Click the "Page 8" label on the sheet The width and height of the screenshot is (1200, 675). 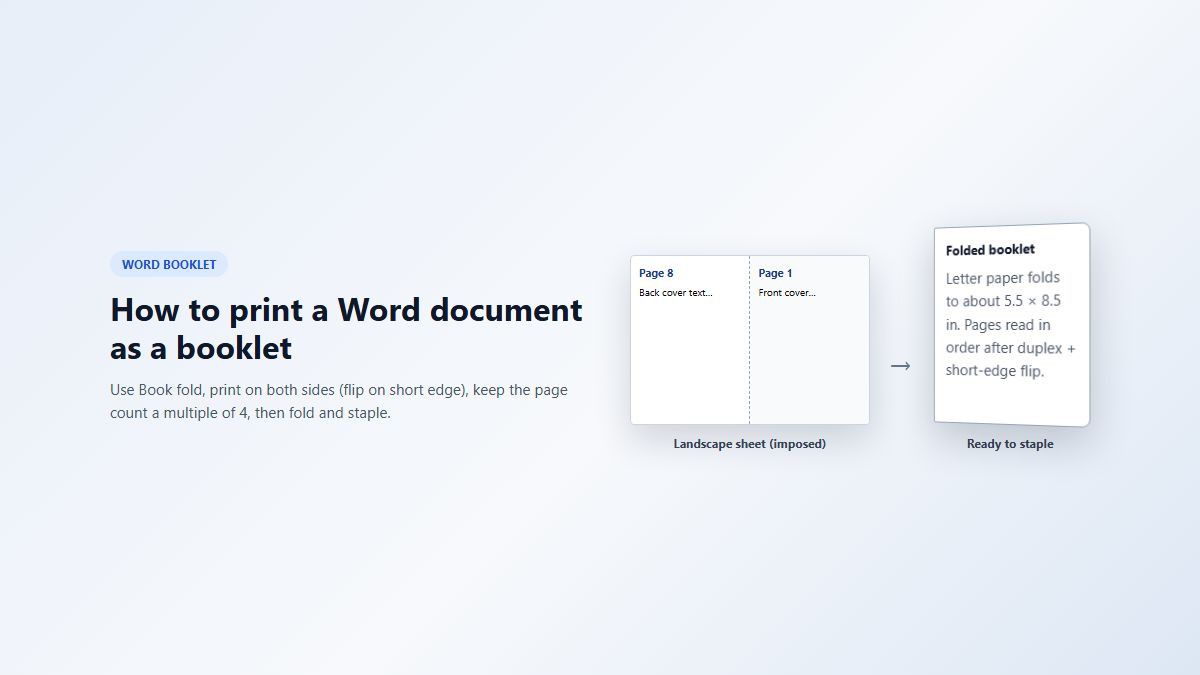(x=656, y=273)
